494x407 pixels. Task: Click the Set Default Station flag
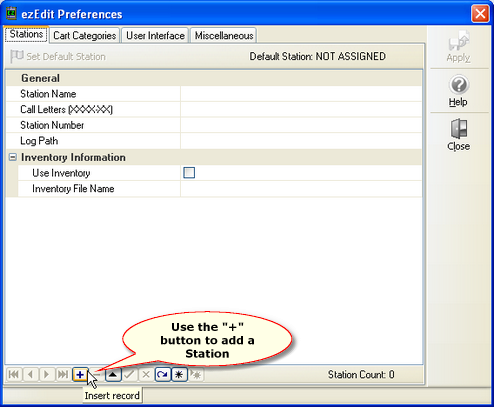[x=58, y=56]
